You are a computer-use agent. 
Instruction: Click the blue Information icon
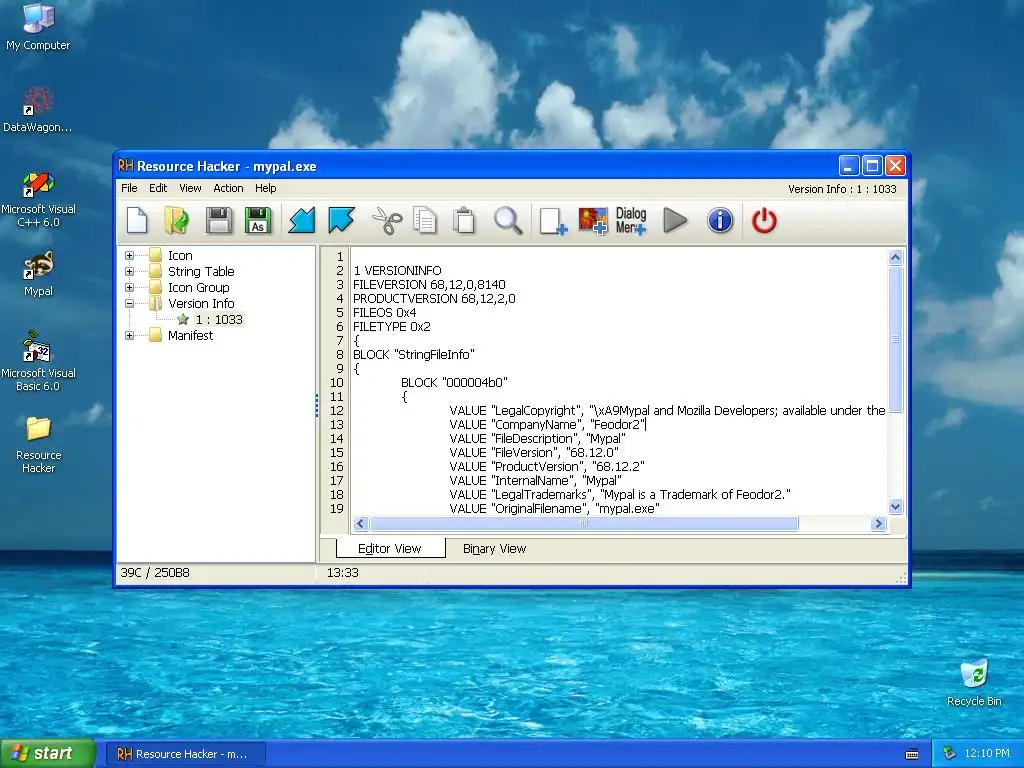pos(720,220)
